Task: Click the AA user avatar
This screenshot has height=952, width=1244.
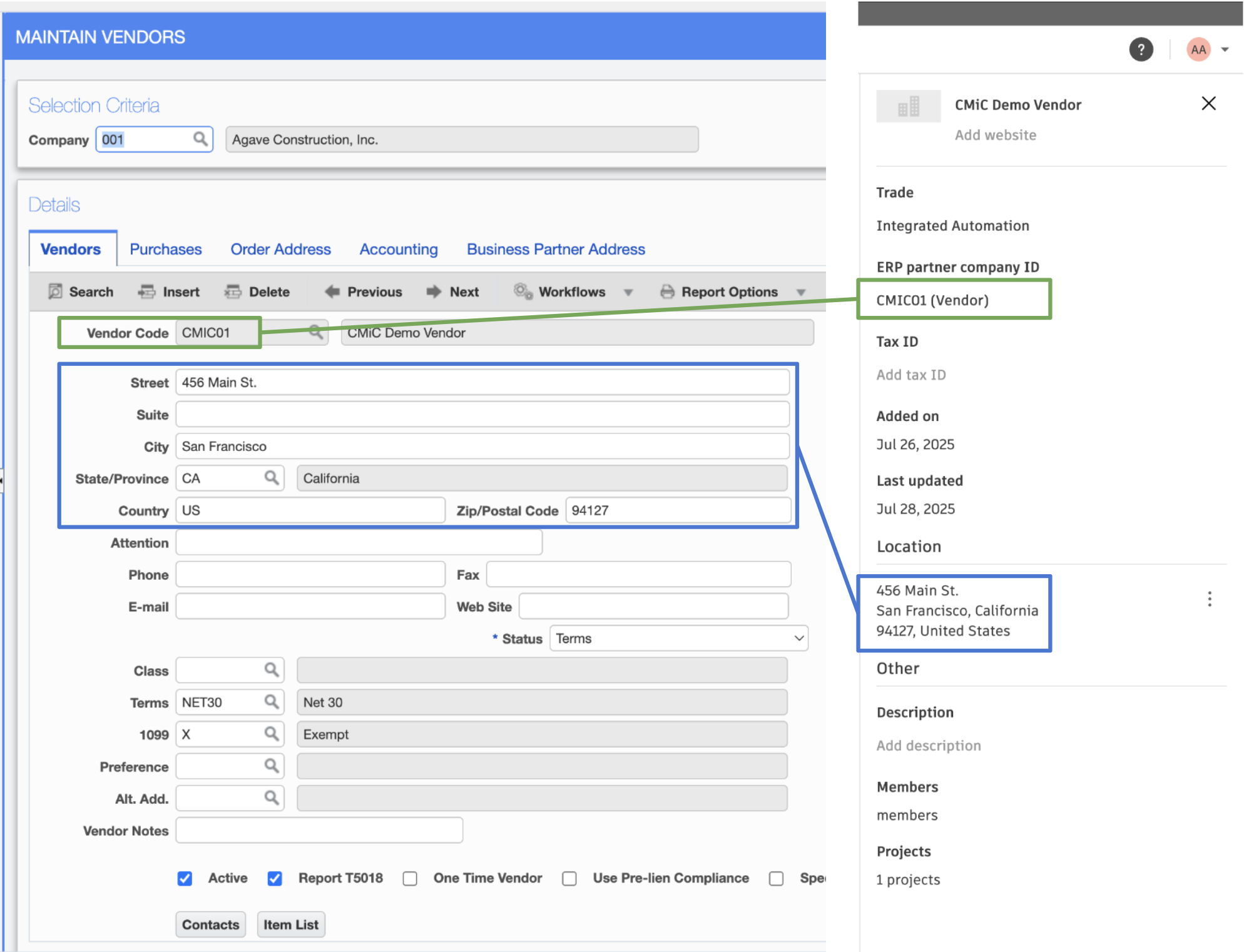Action: point(1198,49)
